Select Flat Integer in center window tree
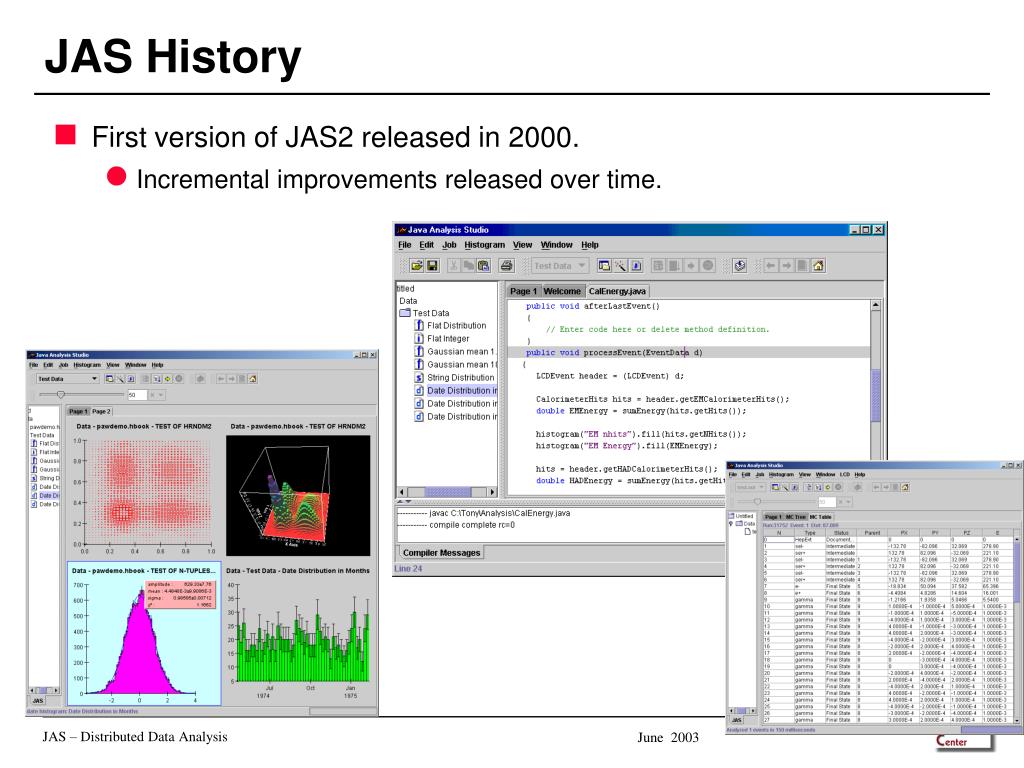 (x=442, y=338)
